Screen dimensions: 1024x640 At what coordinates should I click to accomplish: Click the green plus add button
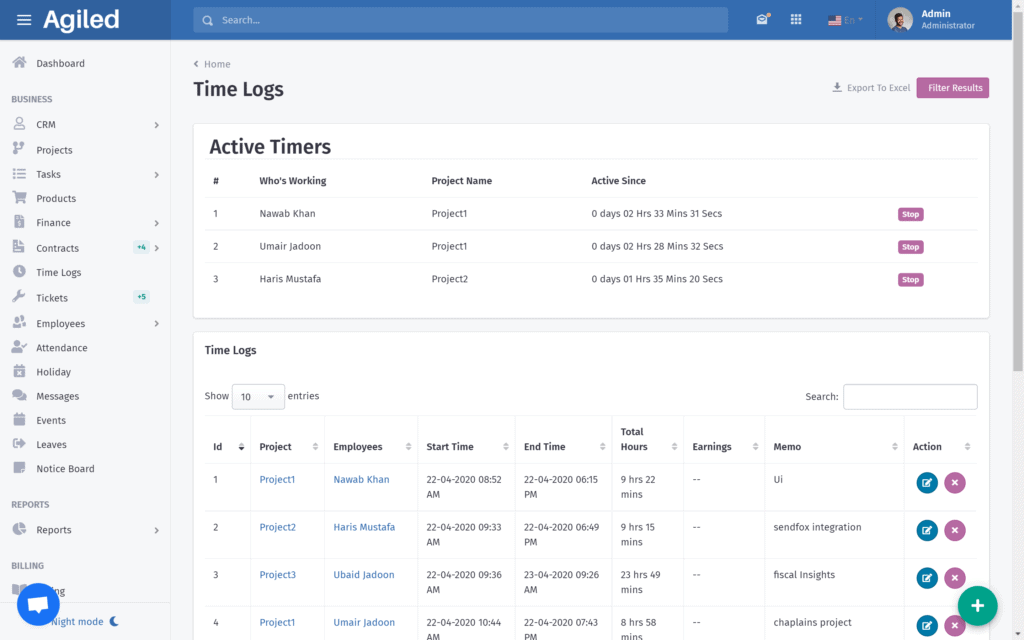point(978,606)
